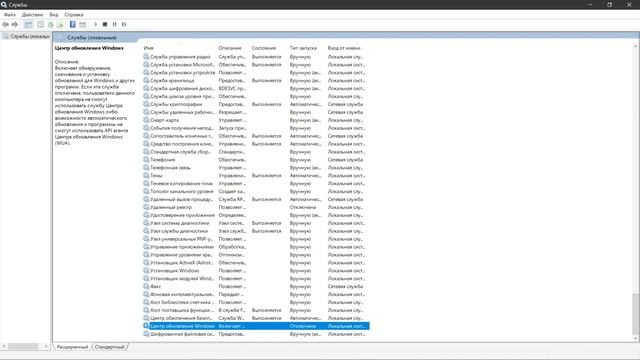Select Хост поставщика функции service row
640x360 pixels.
click(x=256, y=310)
